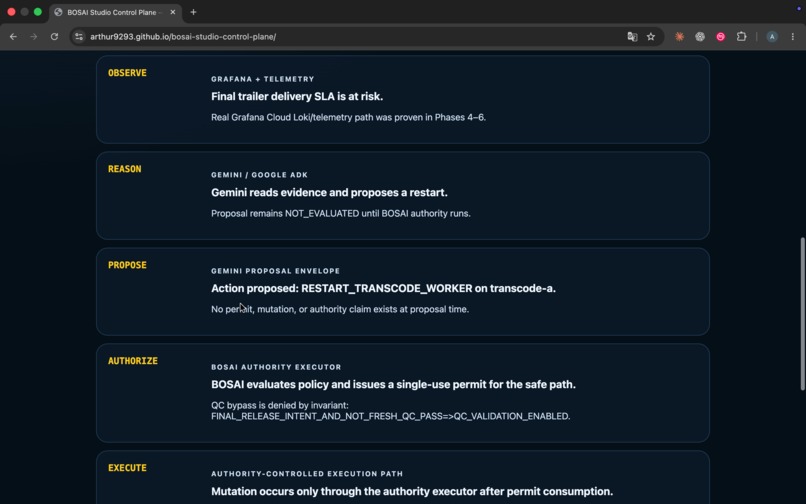806x504 pixels.
Task: Click the purple indicator dot at top-right of window
Action: (x=798, y=8)
